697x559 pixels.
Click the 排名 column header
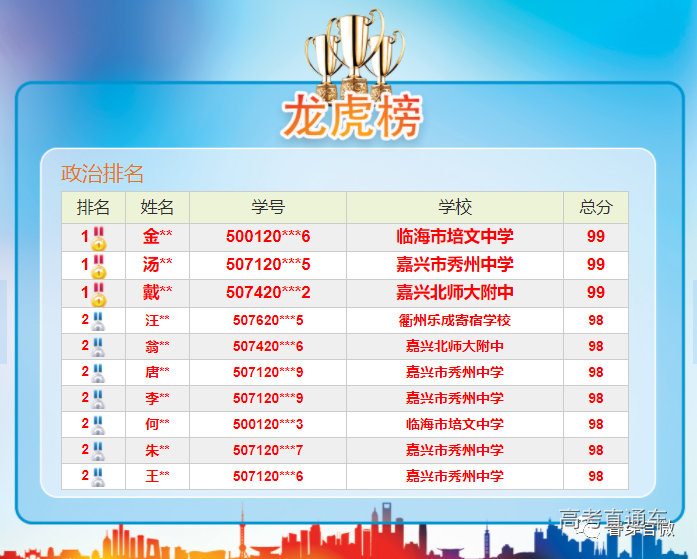tap(93, 207)
